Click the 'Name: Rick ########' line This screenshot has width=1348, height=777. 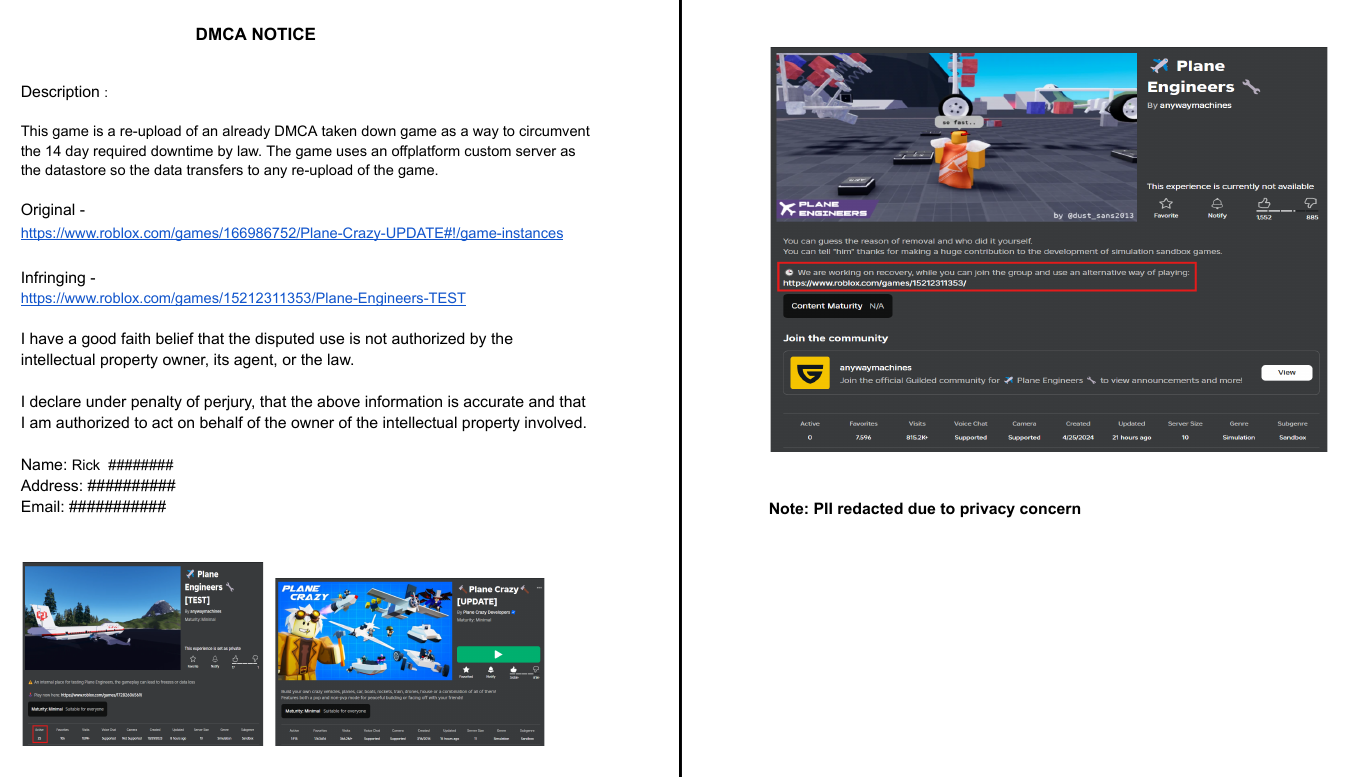pos(97,465)
